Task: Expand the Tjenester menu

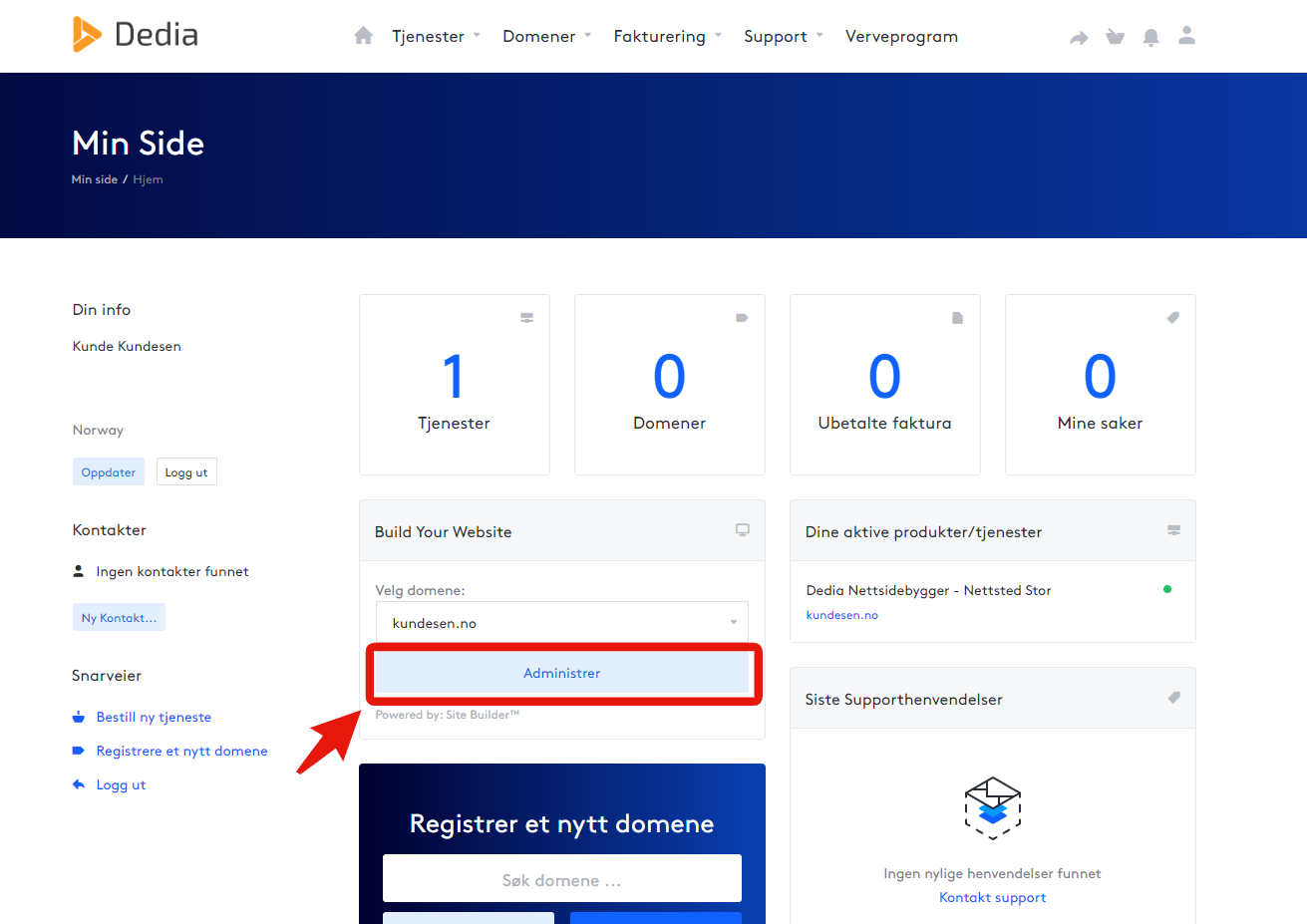Action: (x=436, y=36)
